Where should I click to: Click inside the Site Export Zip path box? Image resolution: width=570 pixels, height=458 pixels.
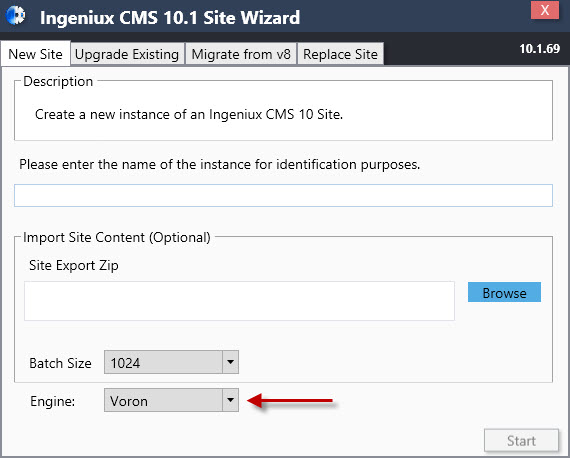point(239,301)
